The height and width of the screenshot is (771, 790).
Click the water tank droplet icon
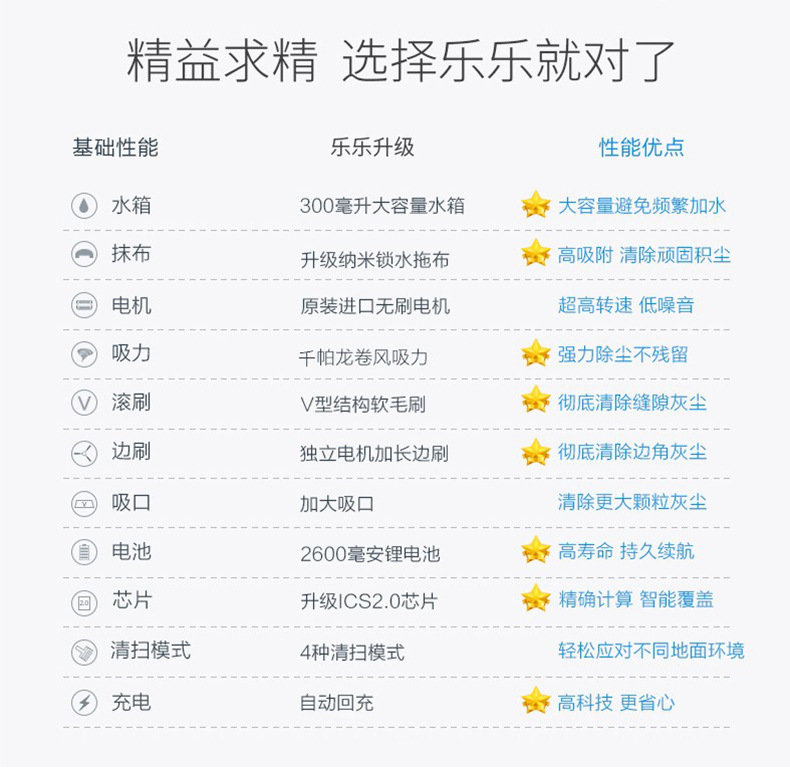[x=84, y=206]
